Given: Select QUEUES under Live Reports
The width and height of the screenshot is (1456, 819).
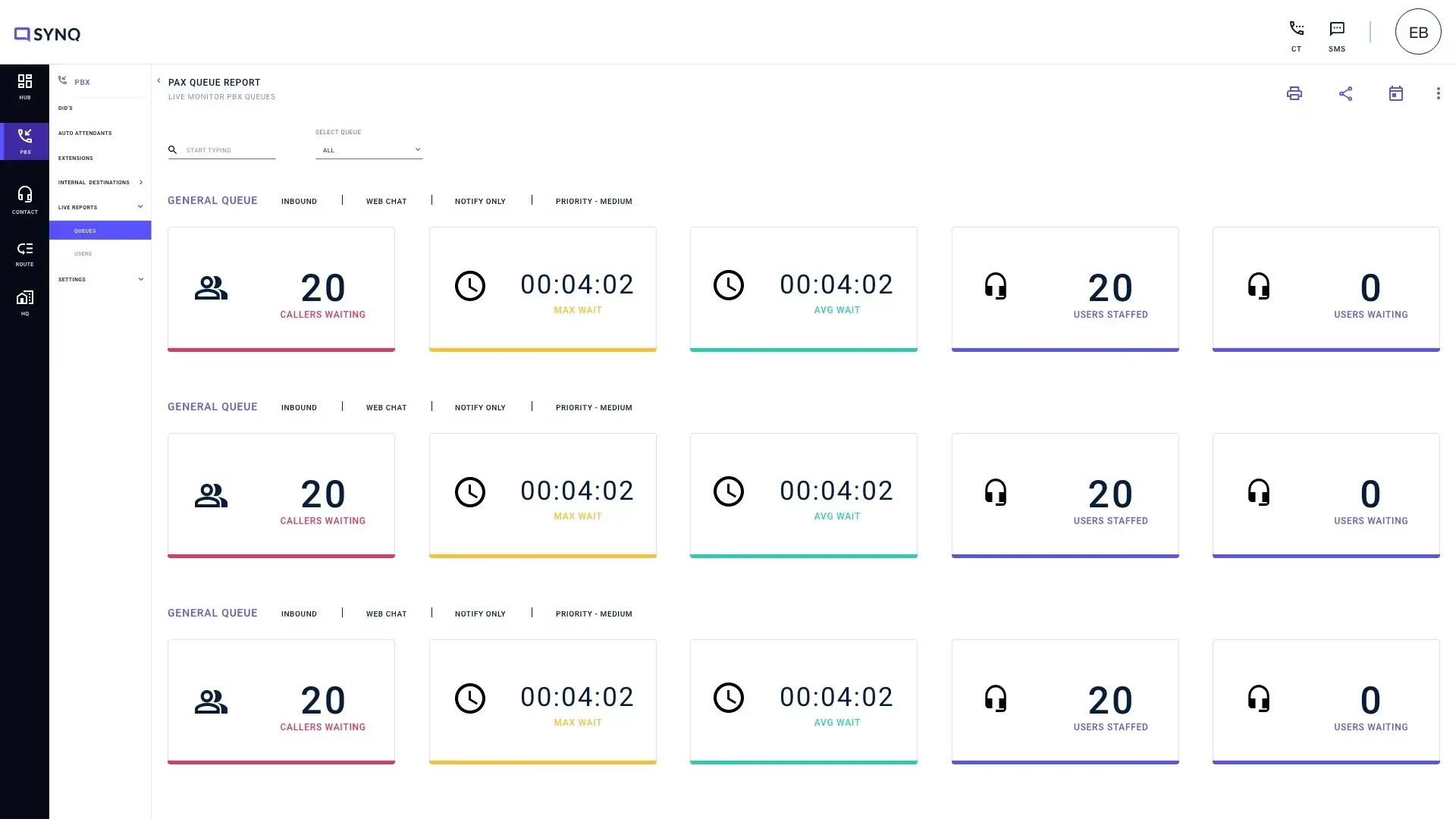Looking at the screenshot, I should (100, 231).
